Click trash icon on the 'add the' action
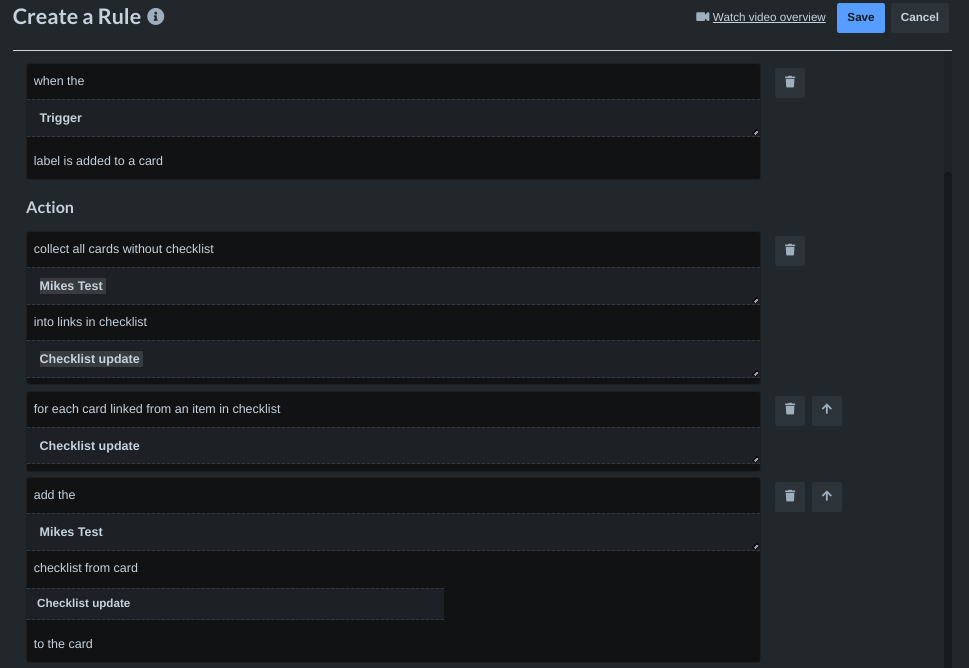 coord(789,496)
